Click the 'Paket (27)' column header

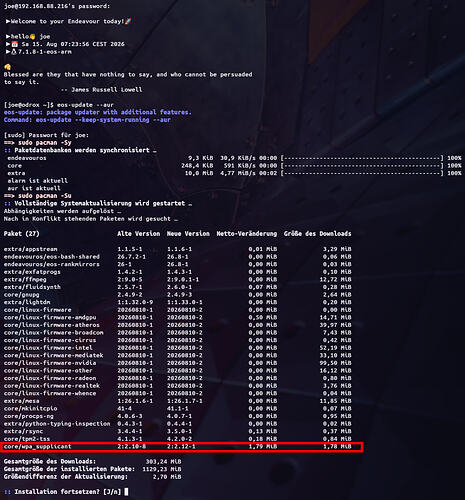click(22, 234)
